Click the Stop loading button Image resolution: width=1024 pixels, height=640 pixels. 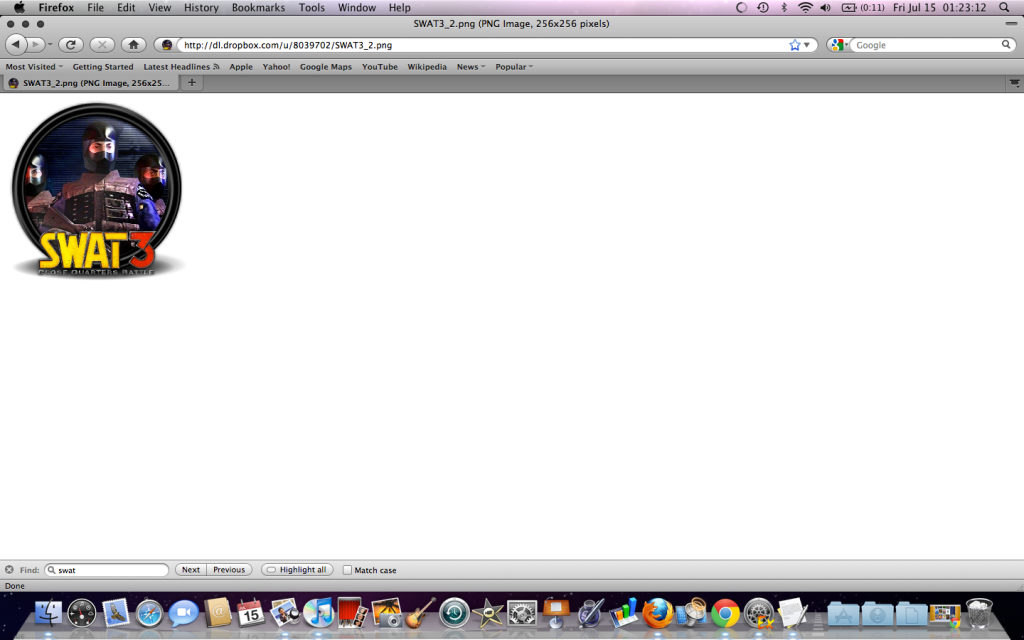[x=102, y=44]
